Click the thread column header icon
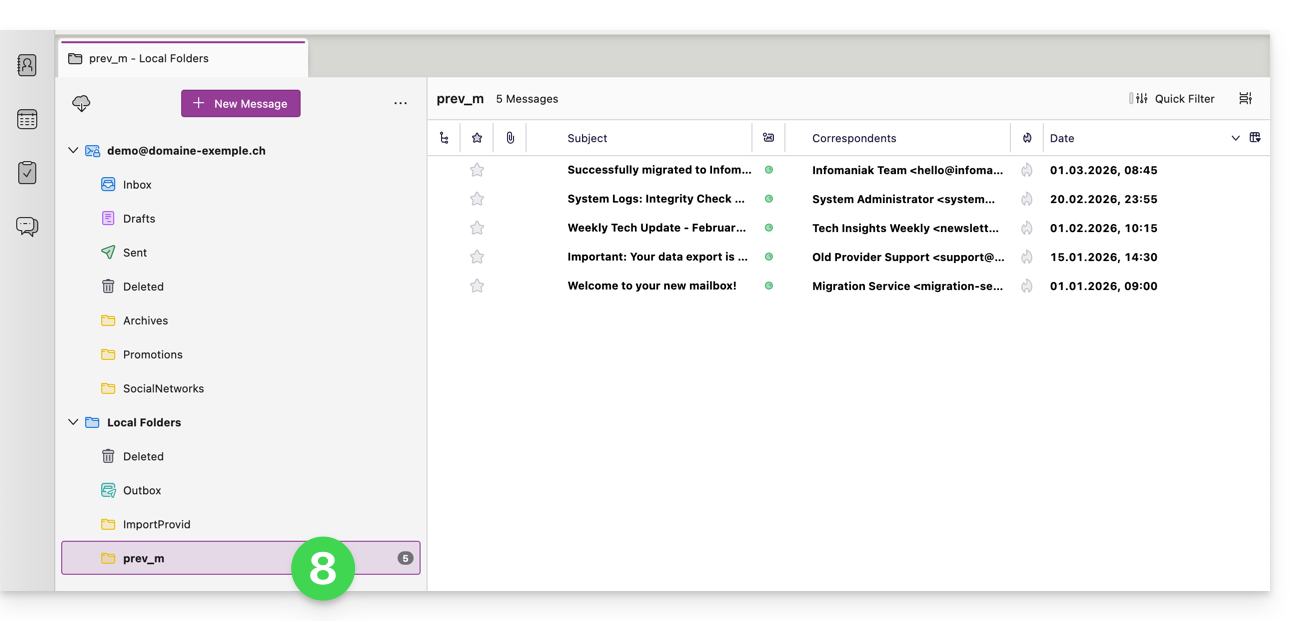Viewport: 1300px width, 621px height. [444, 138]
